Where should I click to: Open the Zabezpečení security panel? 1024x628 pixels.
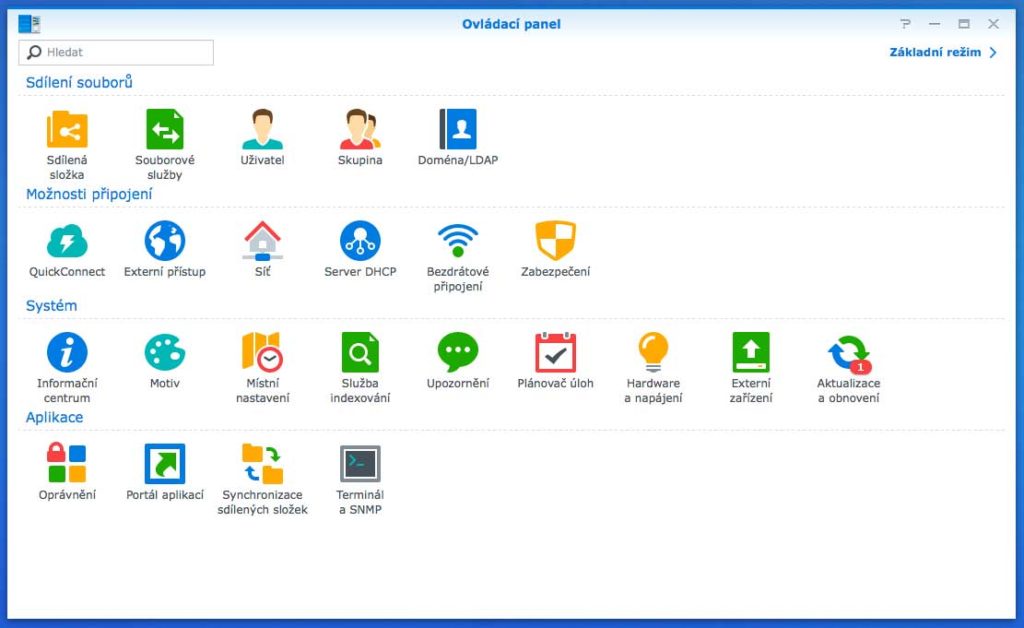554,240
